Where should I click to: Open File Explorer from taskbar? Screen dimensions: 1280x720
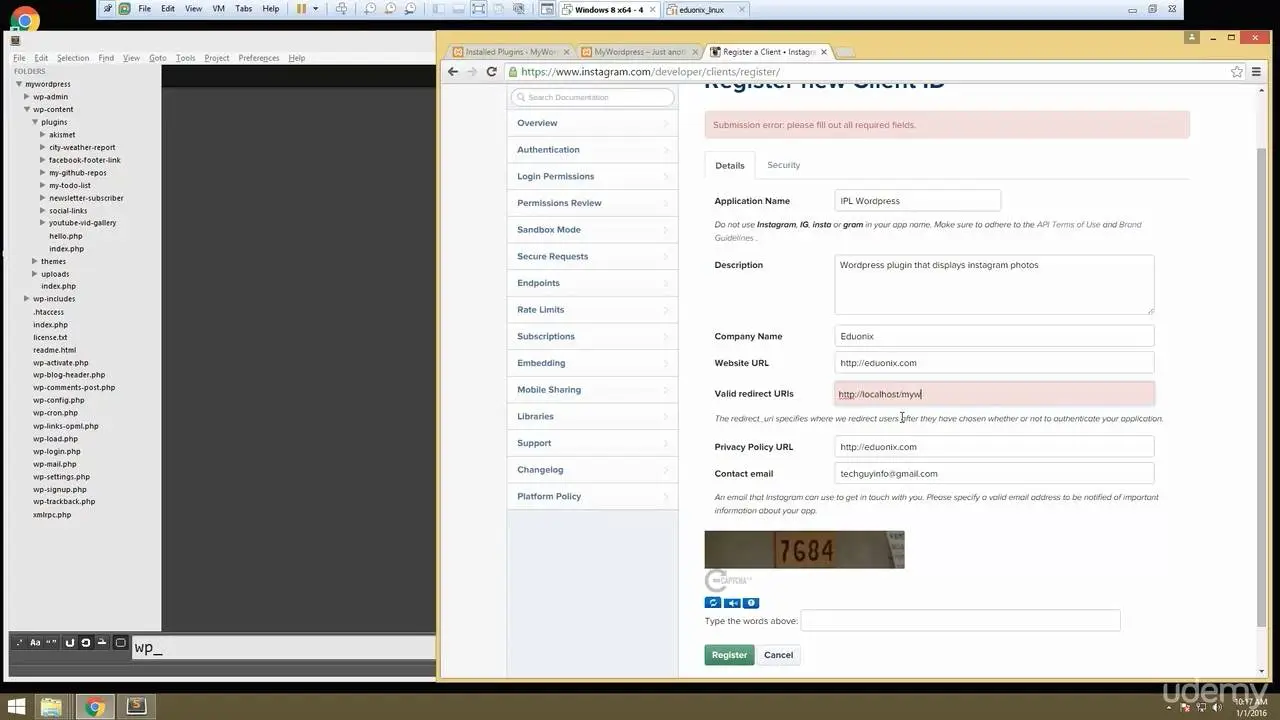click(51, 708)
